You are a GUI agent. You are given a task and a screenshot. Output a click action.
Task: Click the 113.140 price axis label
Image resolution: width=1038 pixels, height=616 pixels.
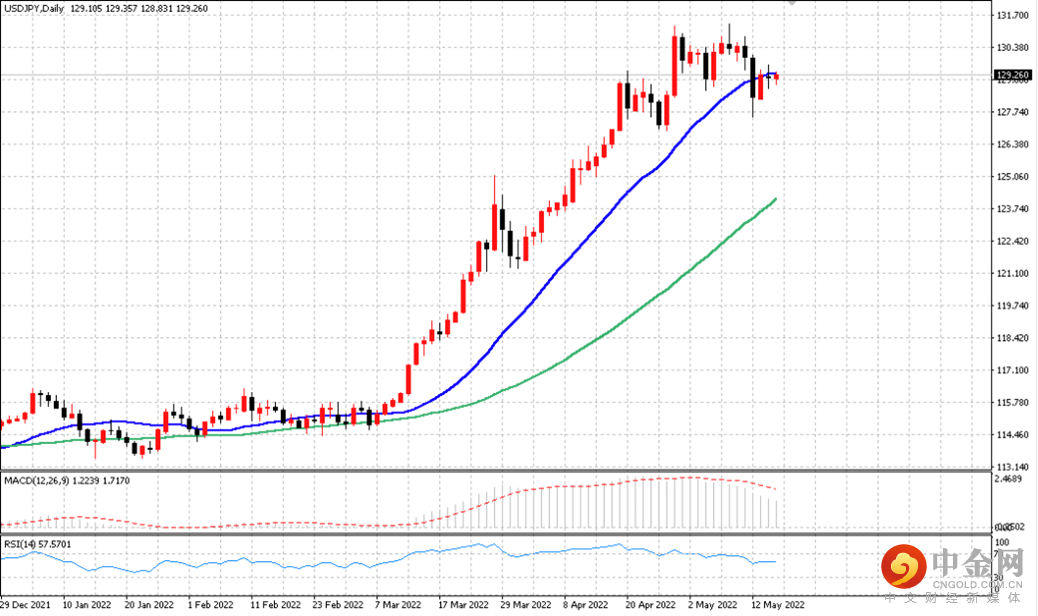[1013, 466]
